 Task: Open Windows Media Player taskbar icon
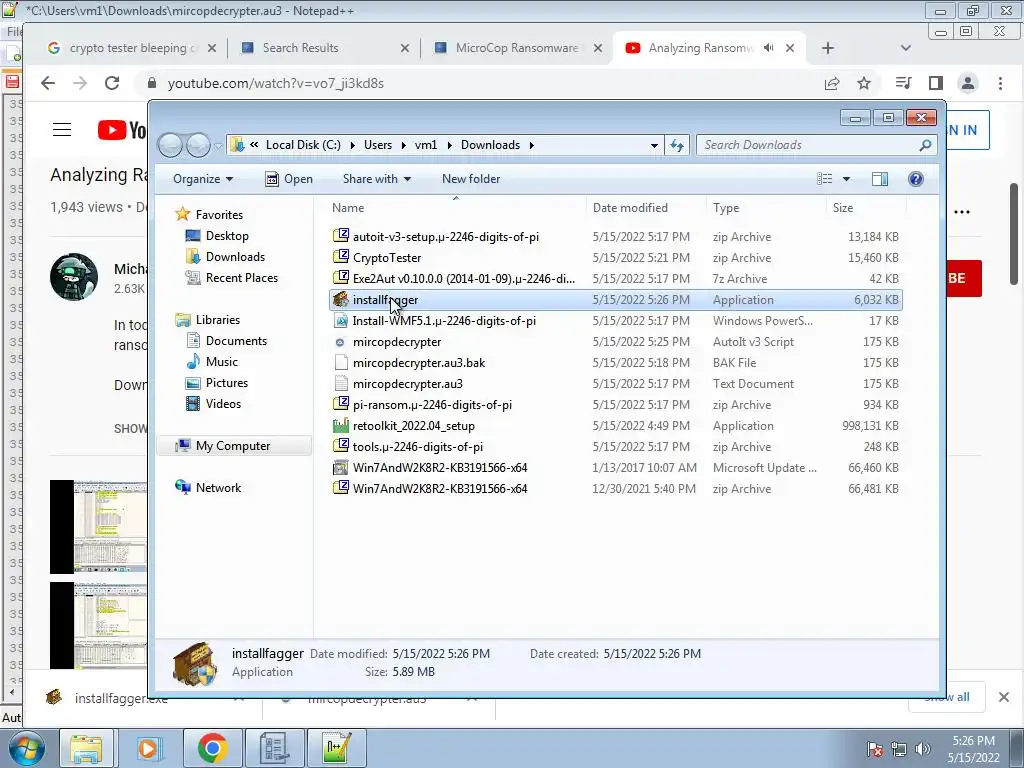[x=150, y=748]
